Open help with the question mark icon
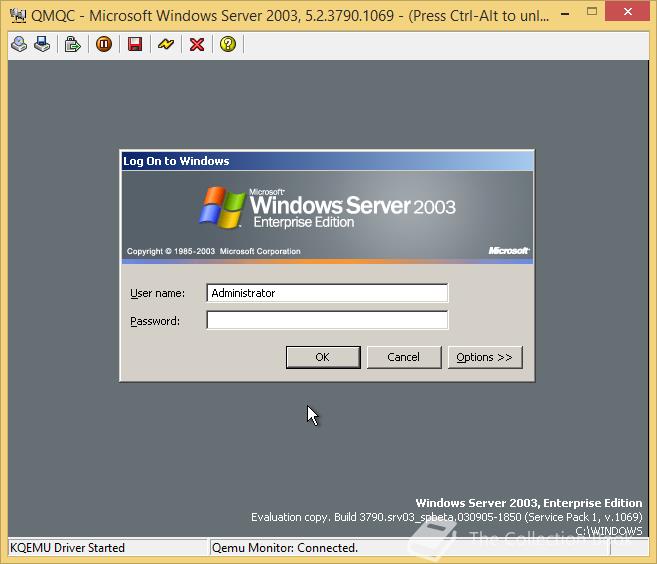The image size is (657, 564). tap(228, 44)
